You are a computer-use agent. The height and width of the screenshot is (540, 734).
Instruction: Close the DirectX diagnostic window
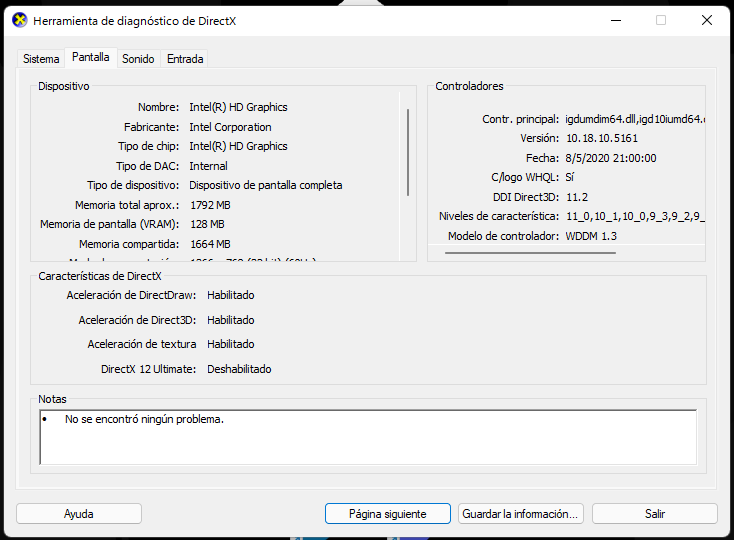click(707, 20)
